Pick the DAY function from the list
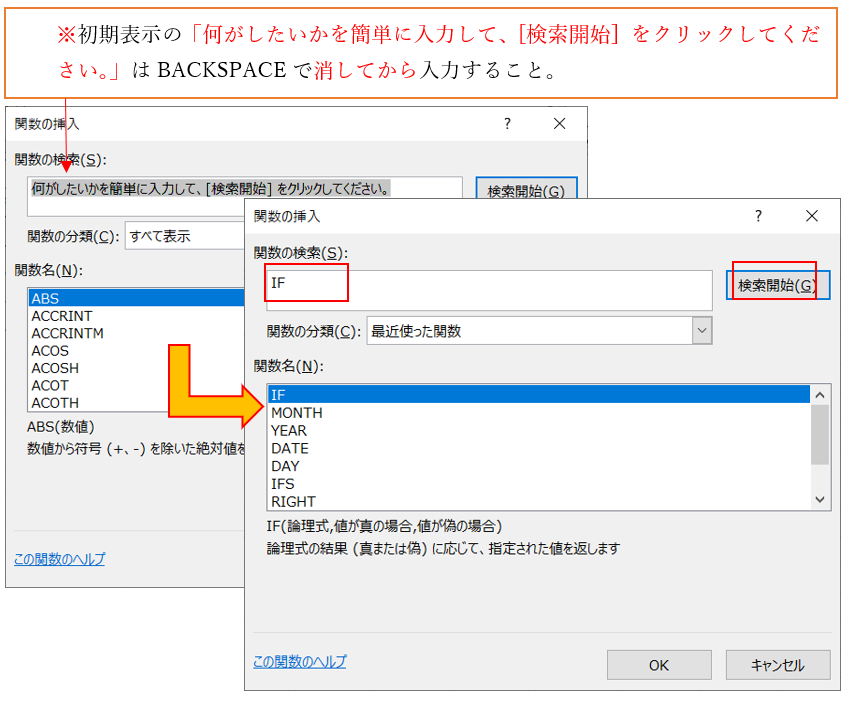Screen dimensions: 849x704 click(x=285, y=466)
